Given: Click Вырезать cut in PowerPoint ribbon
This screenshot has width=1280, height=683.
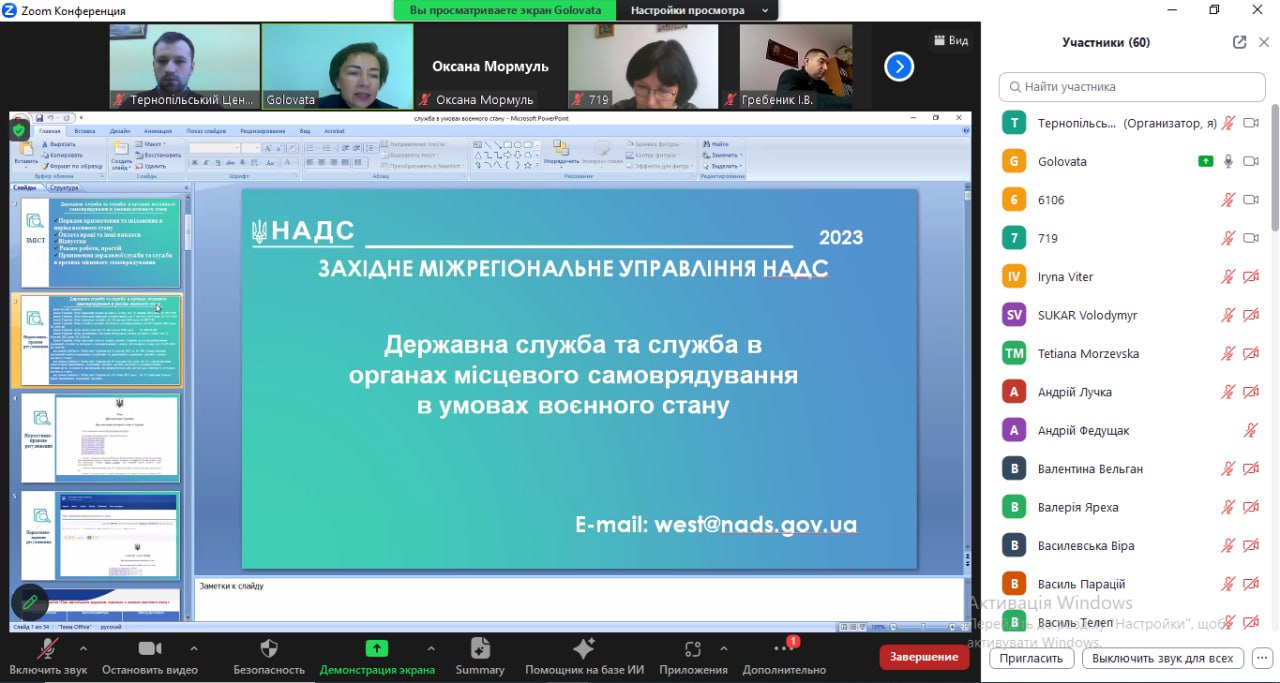Looking at the screenshot, I should pyautogui.click(x=60, y=144).
